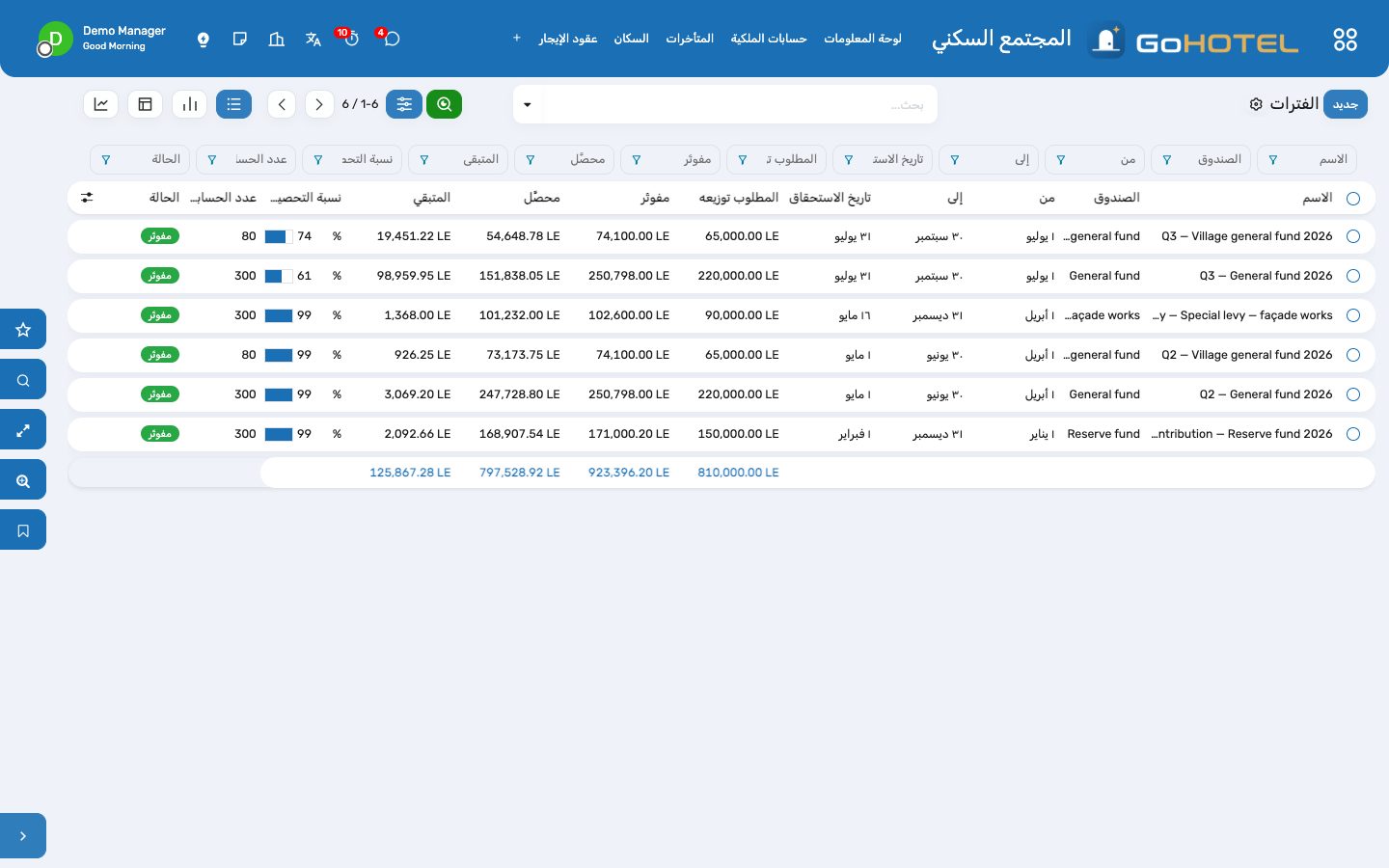Select the Reserve fund 2026 row checkbox
This screenshot has width=1389, height=868.
(1353, 434)
